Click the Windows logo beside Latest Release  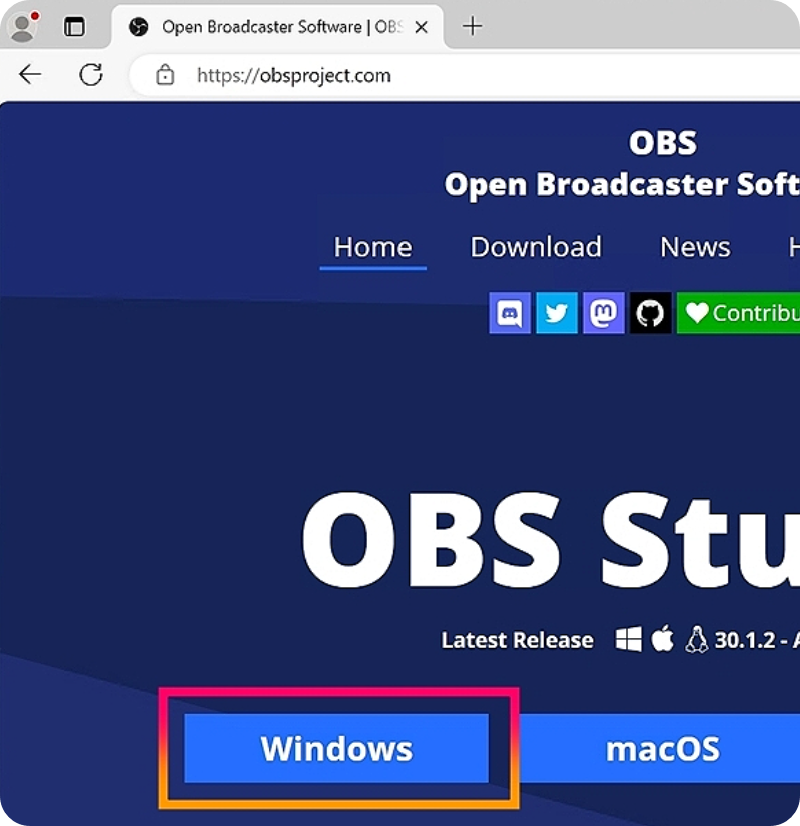coord(629,640)
